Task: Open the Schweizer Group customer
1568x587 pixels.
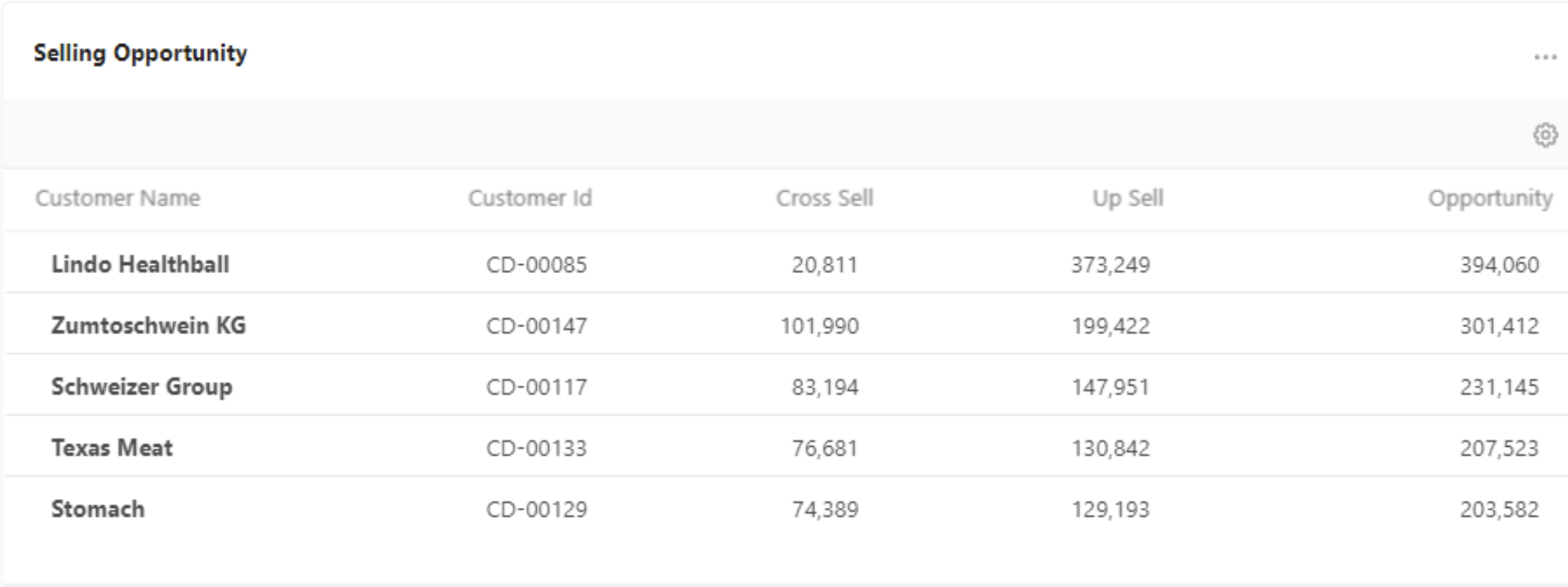Action: click(x=141, y=386)
